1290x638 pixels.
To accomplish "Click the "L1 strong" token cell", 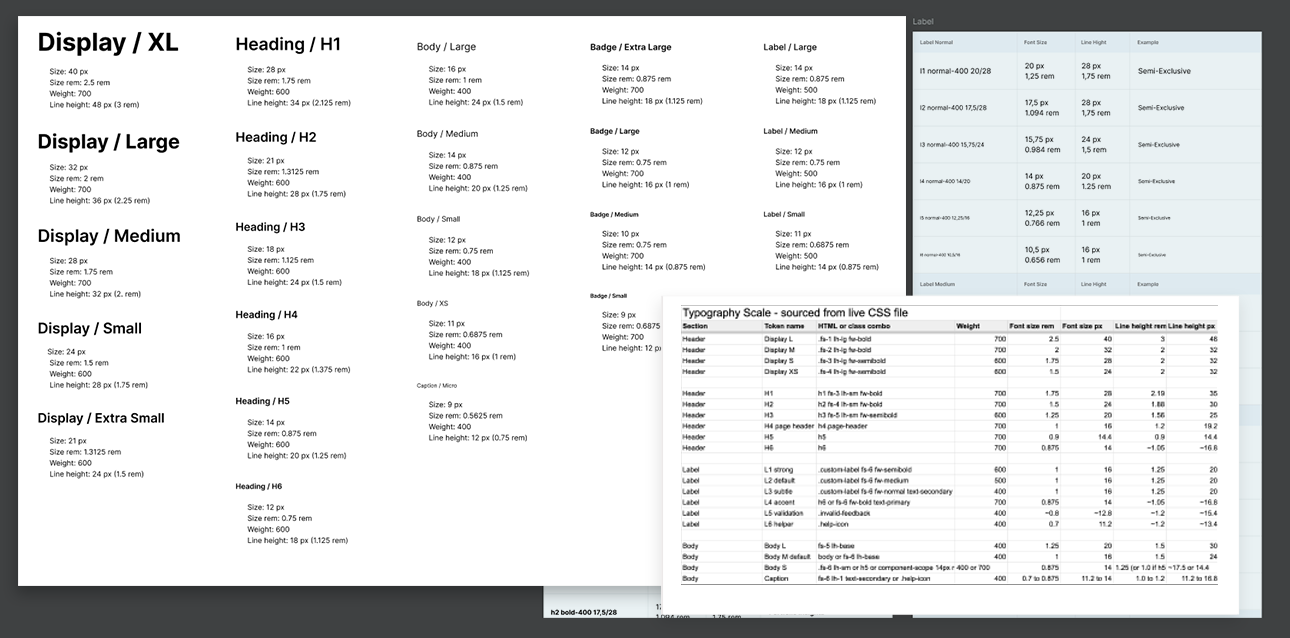I will pyautogui.click(x=779, y=469).
